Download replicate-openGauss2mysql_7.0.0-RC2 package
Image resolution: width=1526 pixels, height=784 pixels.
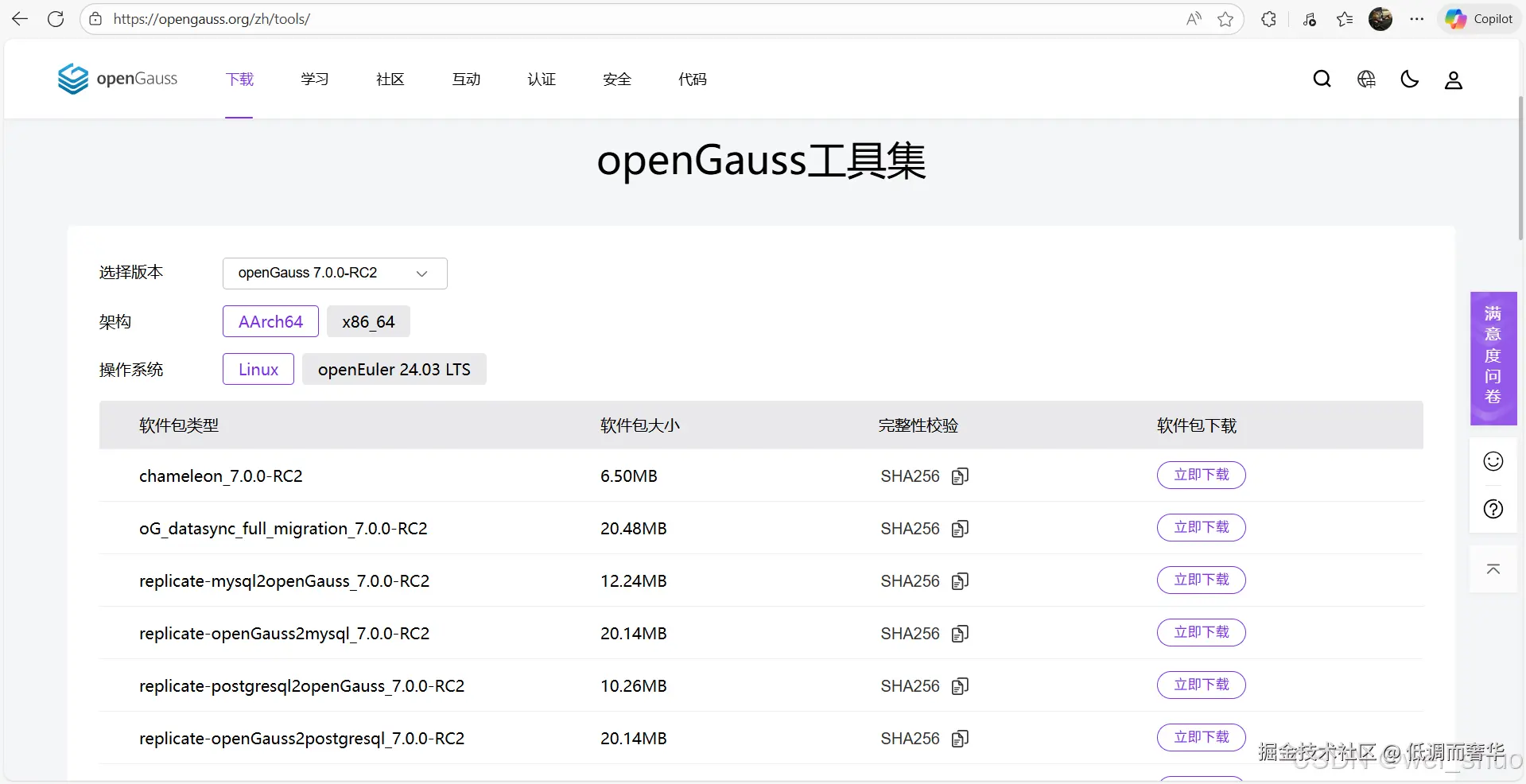tap(1201, 632)
